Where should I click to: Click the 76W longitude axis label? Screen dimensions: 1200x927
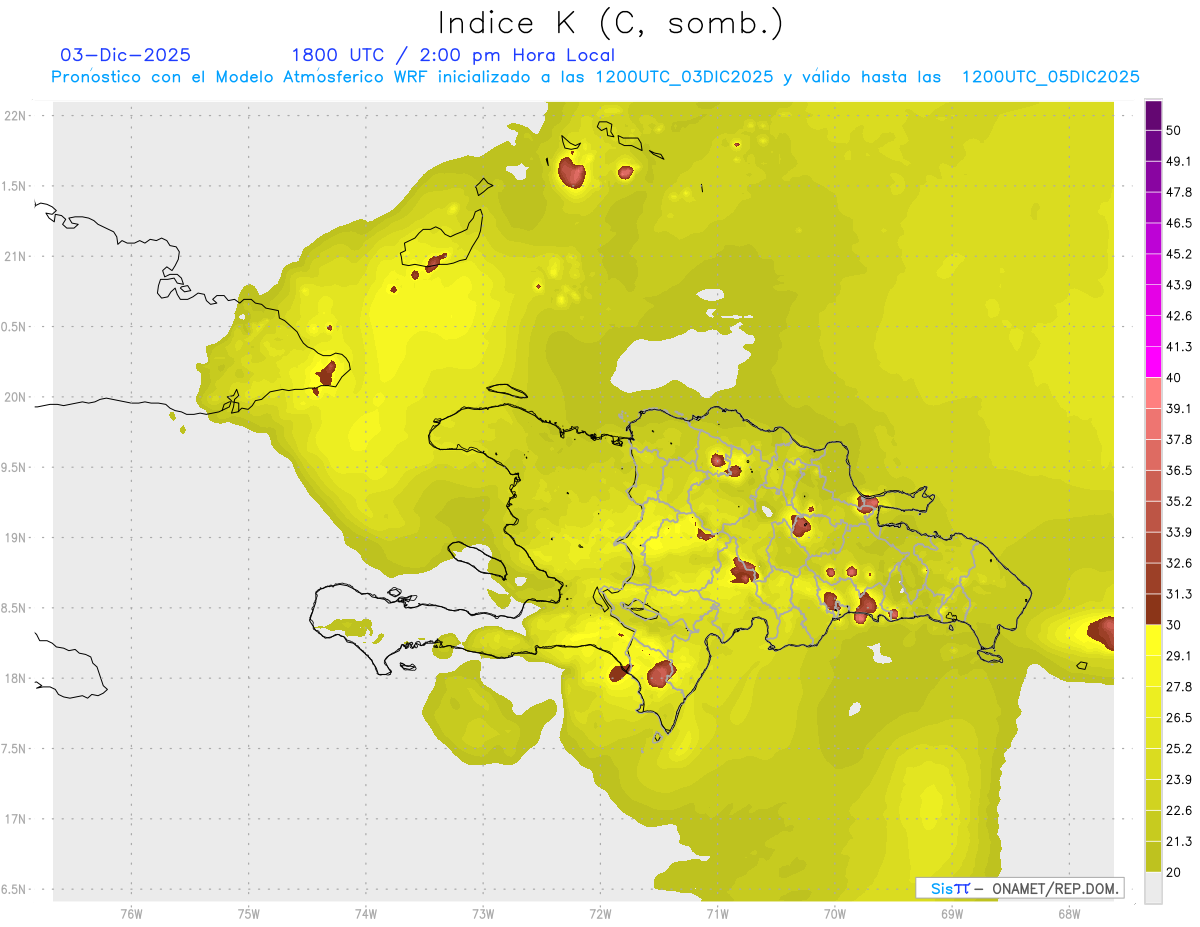coord(131,913)
